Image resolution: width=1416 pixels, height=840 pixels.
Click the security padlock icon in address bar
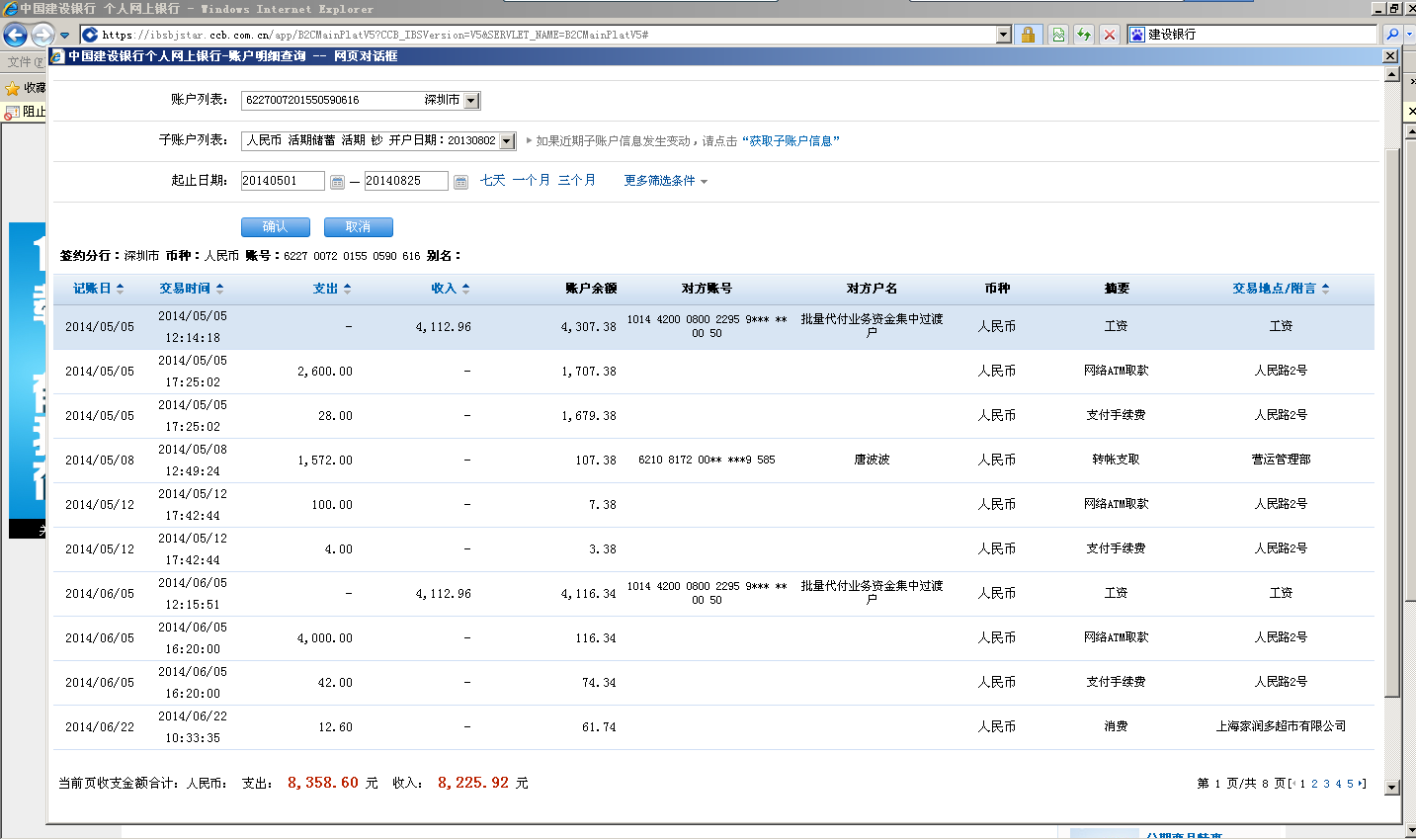click(1028, 35)
